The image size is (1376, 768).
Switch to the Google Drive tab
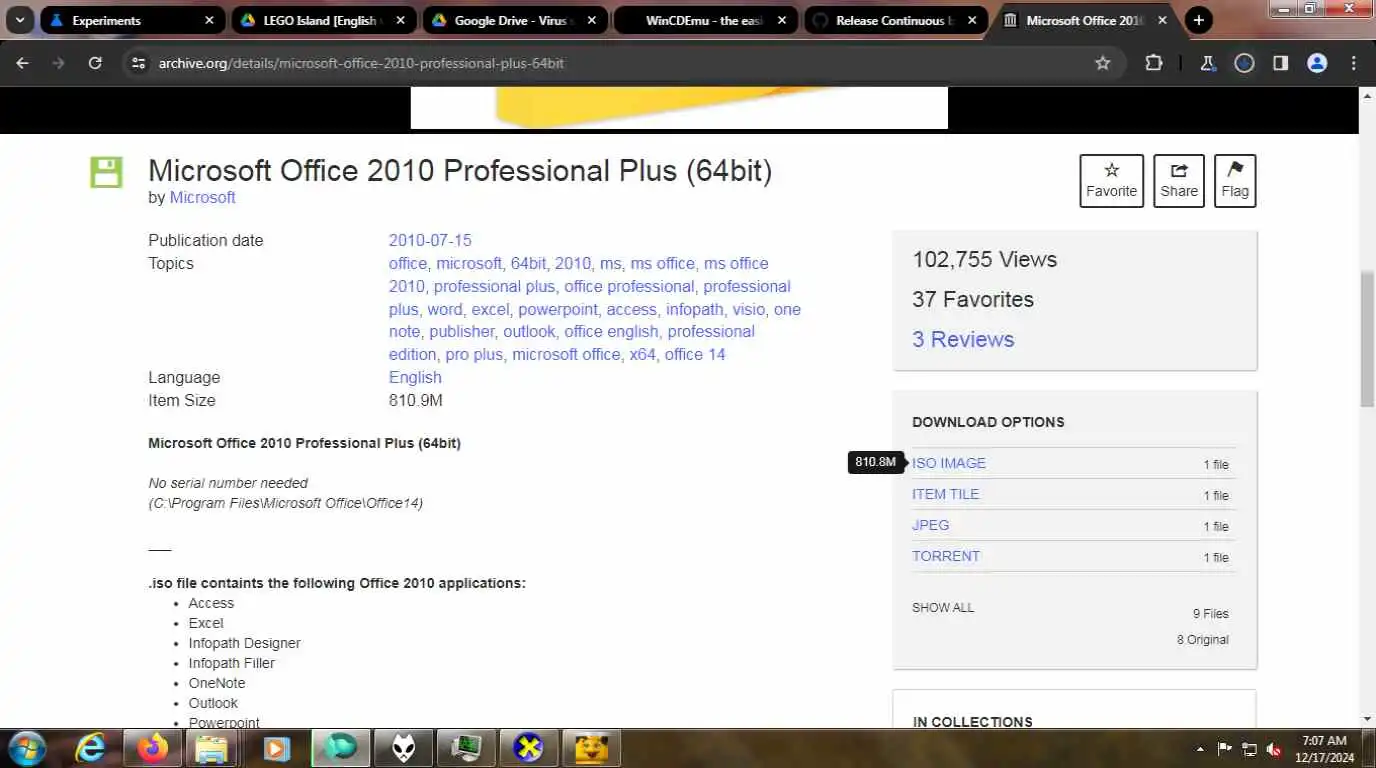(x=515, y=20)
